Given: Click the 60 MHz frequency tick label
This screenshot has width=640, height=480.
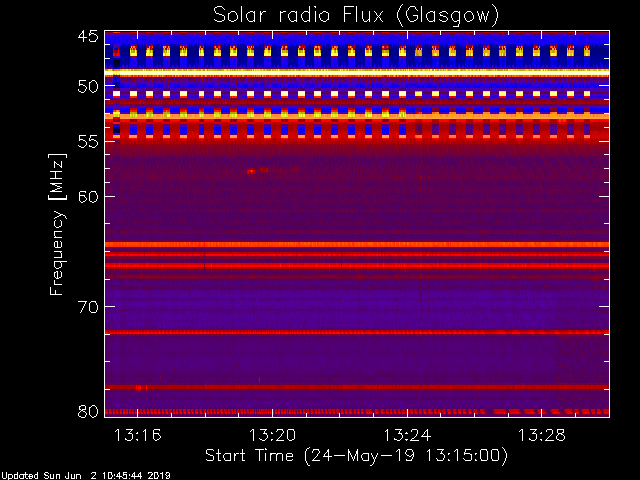Looking at the screenshot, I should (x=87, y=196).
